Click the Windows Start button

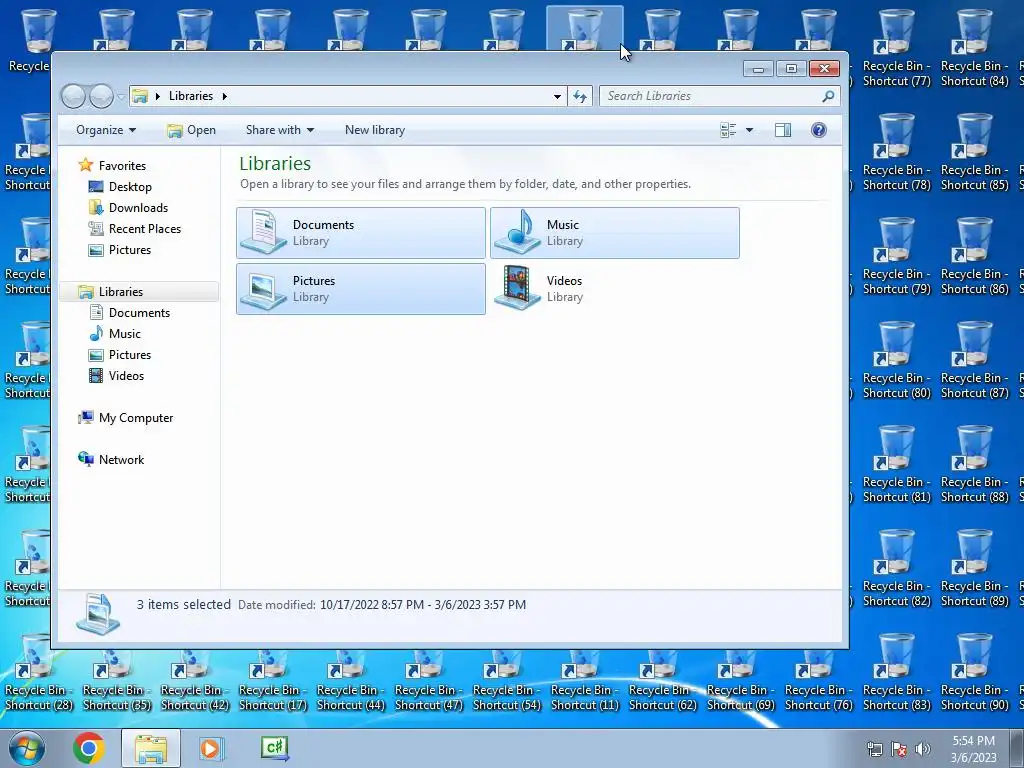pos(26,748)
